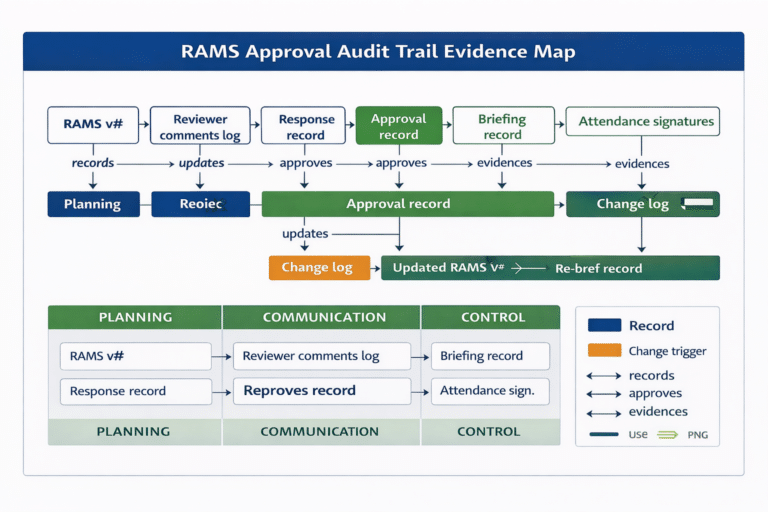The width and height of the screenshot is (768, 512).
Task: Click the dark line swatch beside Use in the legend
Action: [604, 434]
